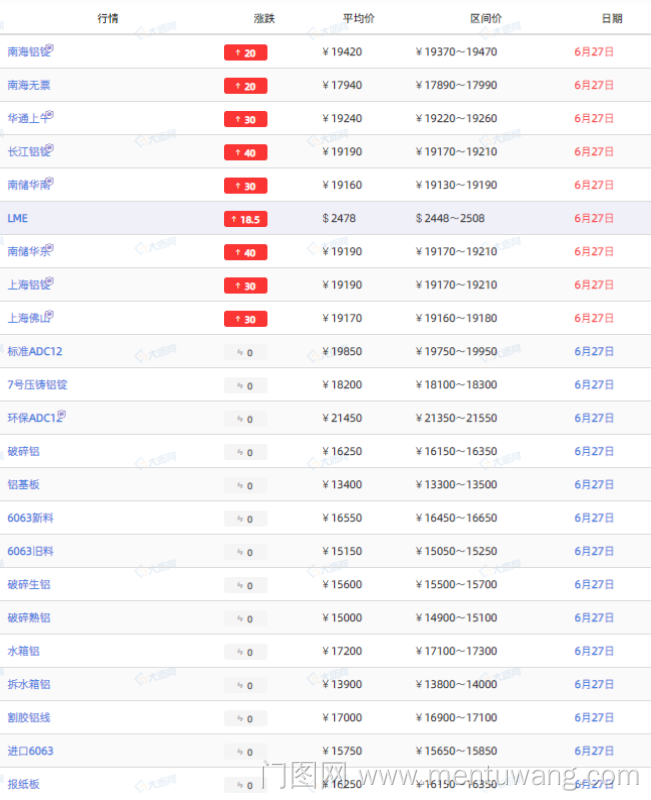651x800 pixels.
Task: Click the badge icon next to 上海铝锭
Action: pyautogui.click(x=49, y=282)
